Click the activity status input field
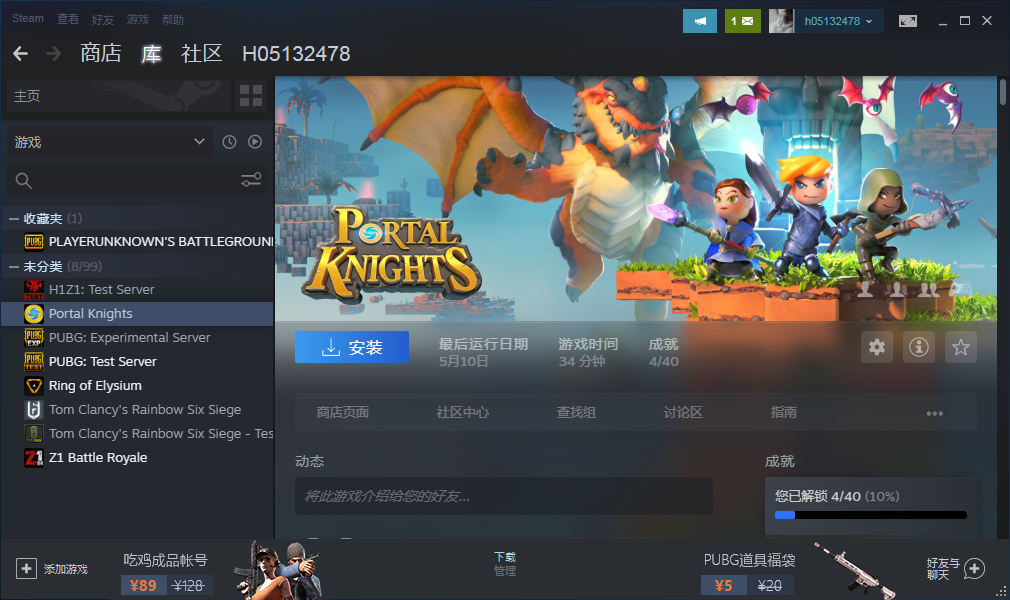1010x600 pixels. point(504,496)
